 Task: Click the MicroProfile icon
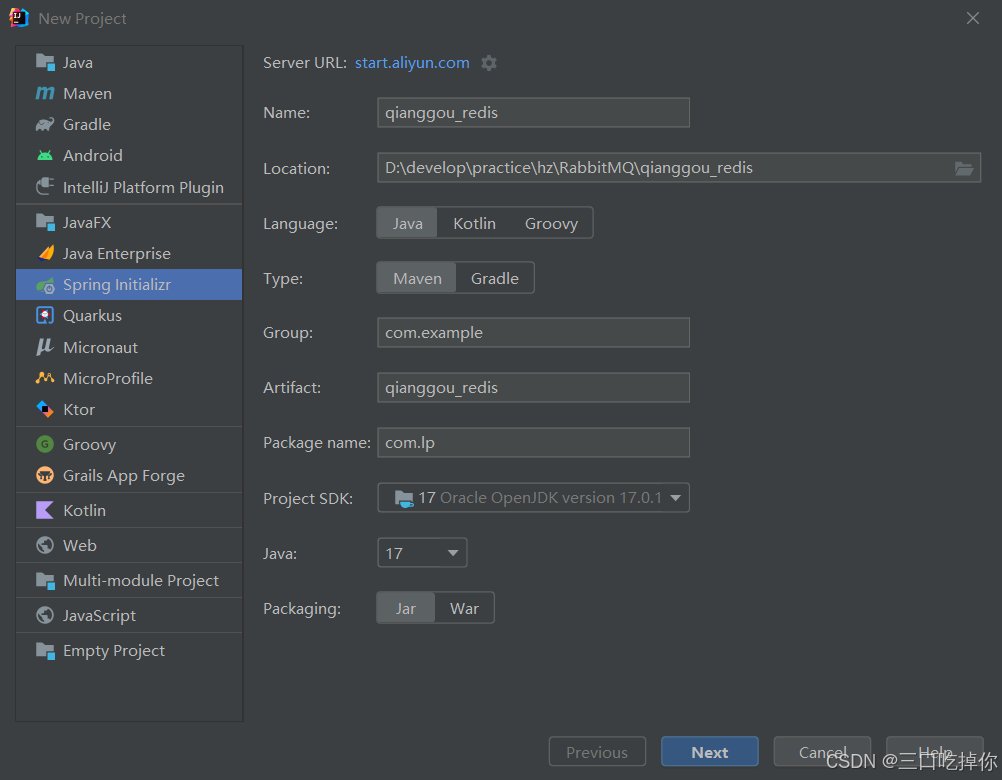point(45,378)
